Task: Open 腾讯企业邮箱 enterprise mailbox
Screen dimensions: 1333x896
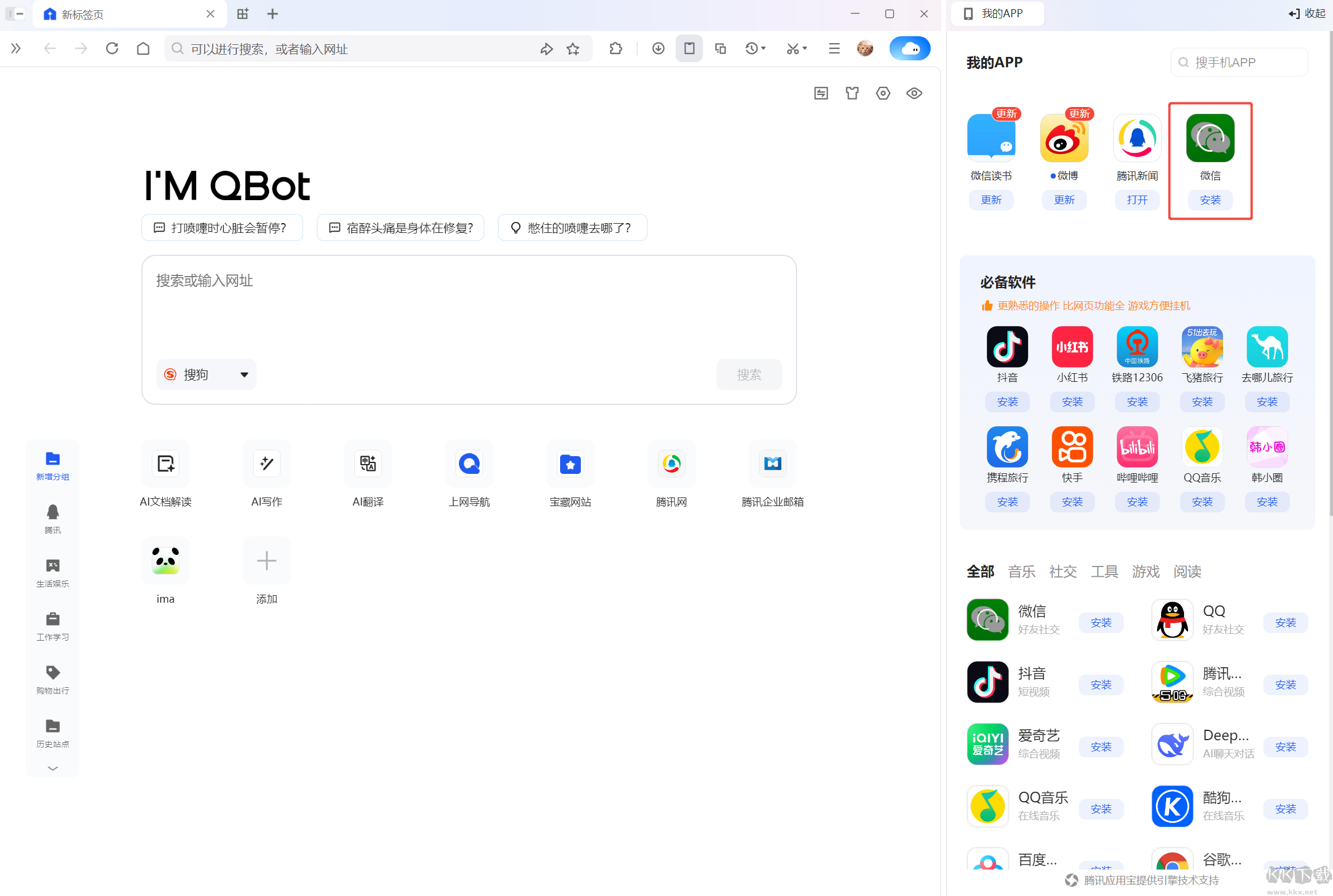Action: point(772,473)
